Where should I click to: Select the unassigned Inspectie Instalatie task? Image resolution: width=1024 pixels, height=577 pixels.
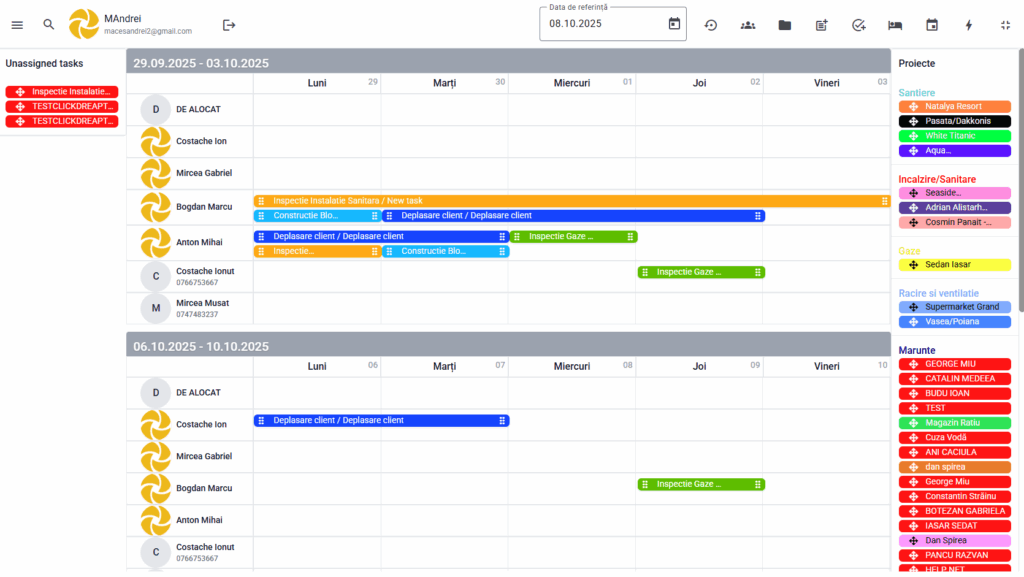[62, 92]
